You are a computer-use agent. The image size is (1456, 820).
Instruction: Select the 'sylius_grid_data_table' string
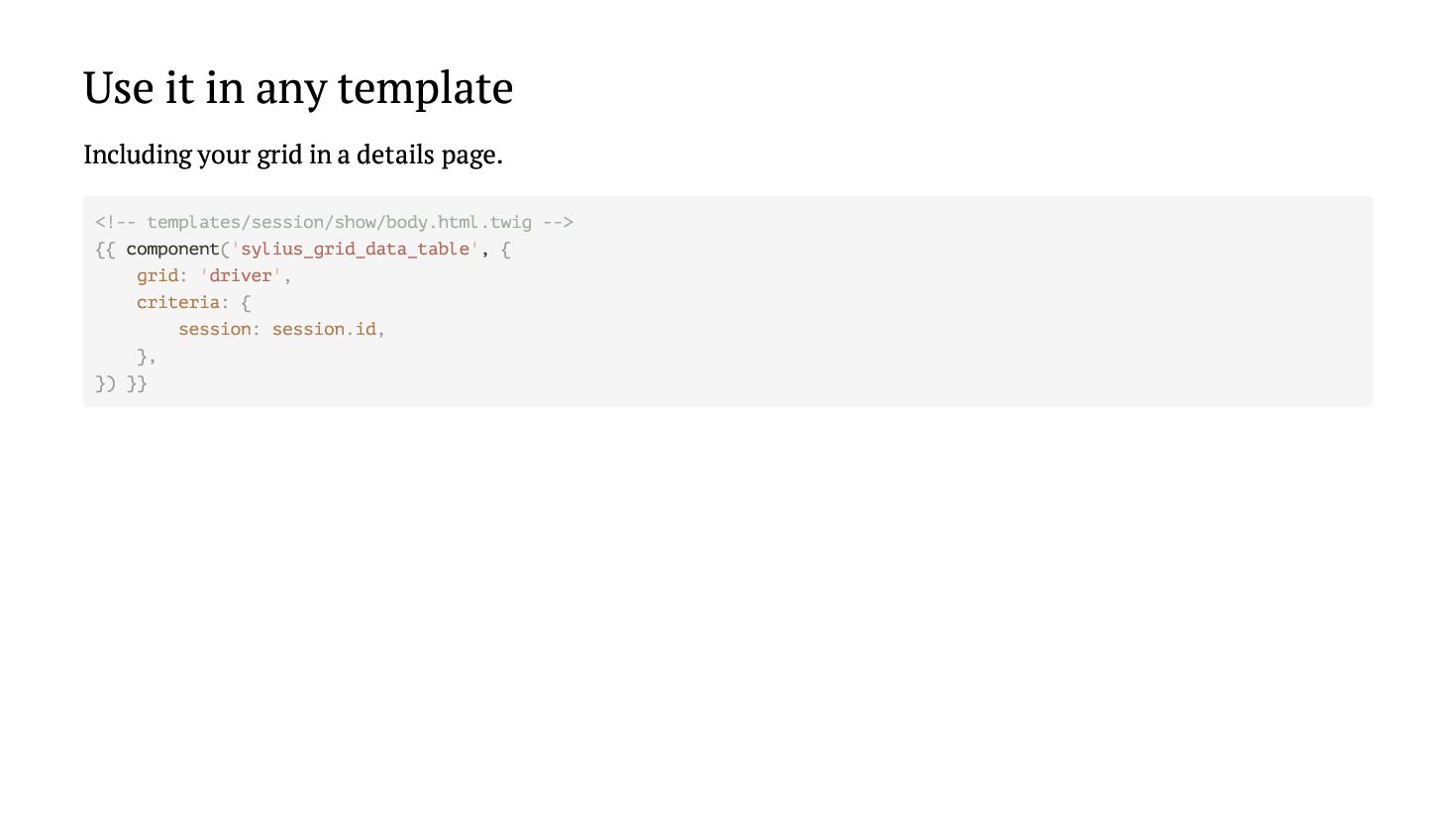[355, 250]
